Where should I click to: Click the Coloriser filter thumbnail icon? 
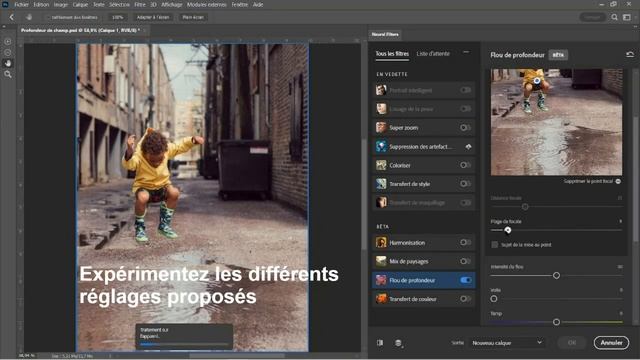[x=381, y=165]
